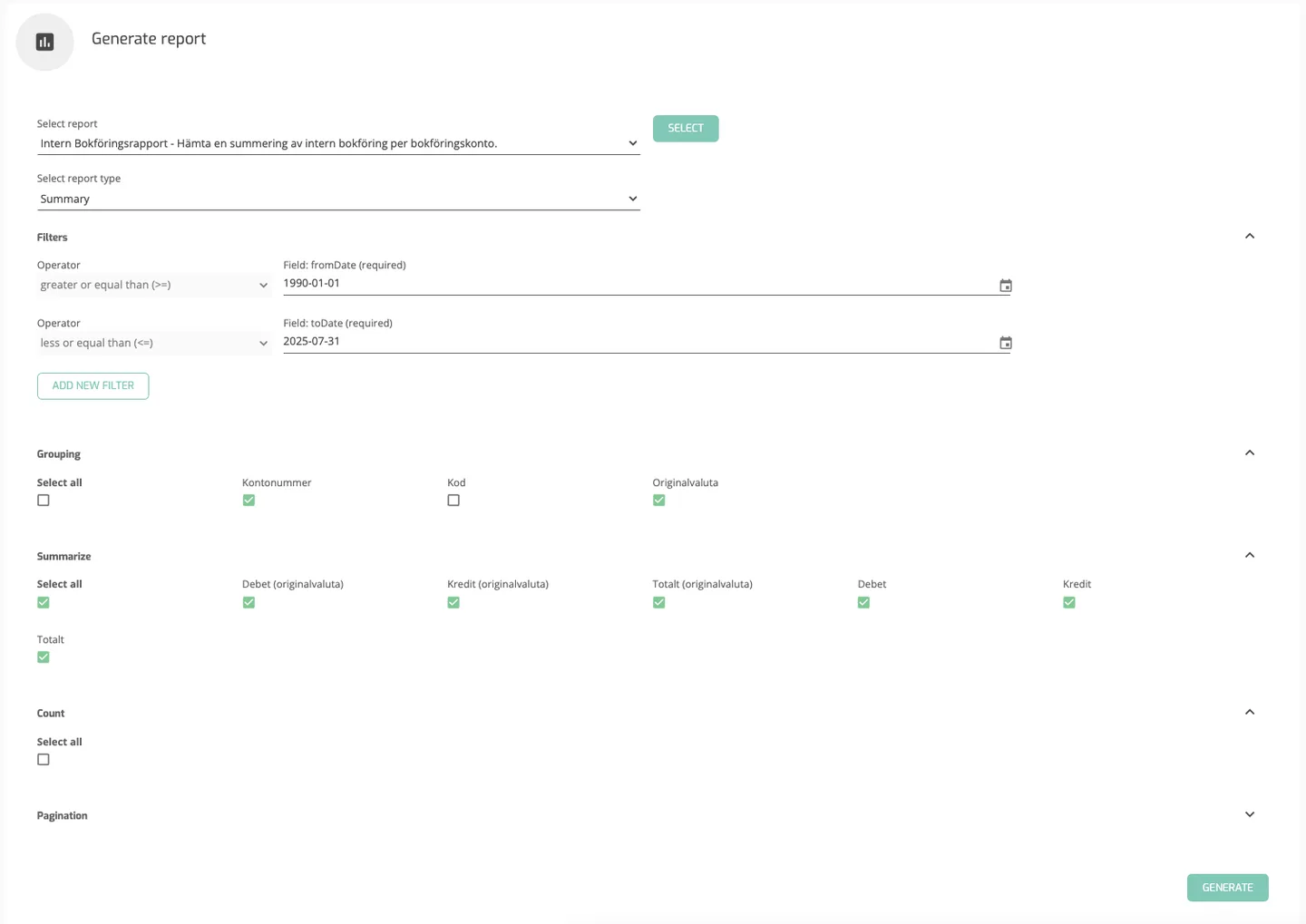
Task: Click the report chart icon beside Generate report
Action: coord(44,42)
